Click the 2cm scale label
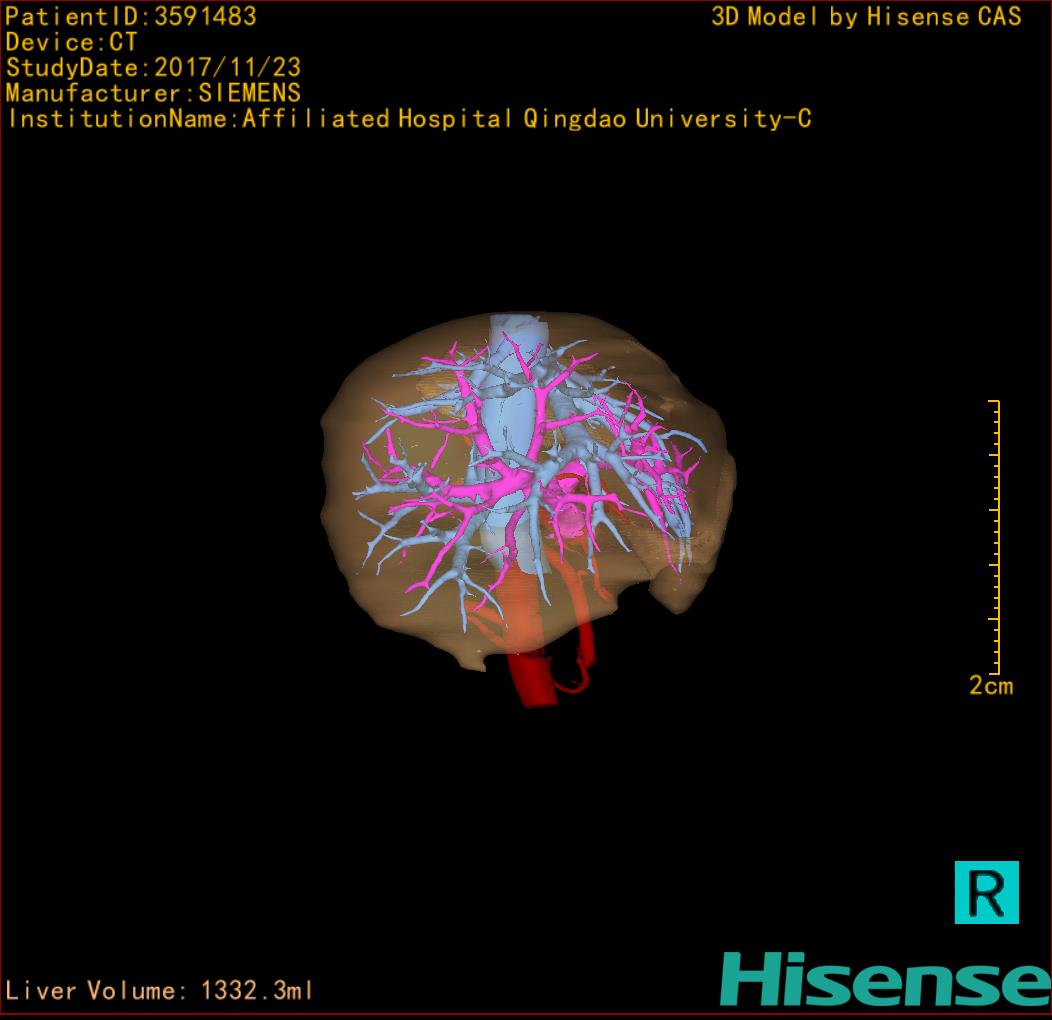The image size is (1052, 1020). pyautogui.click(x=990, y=686)
